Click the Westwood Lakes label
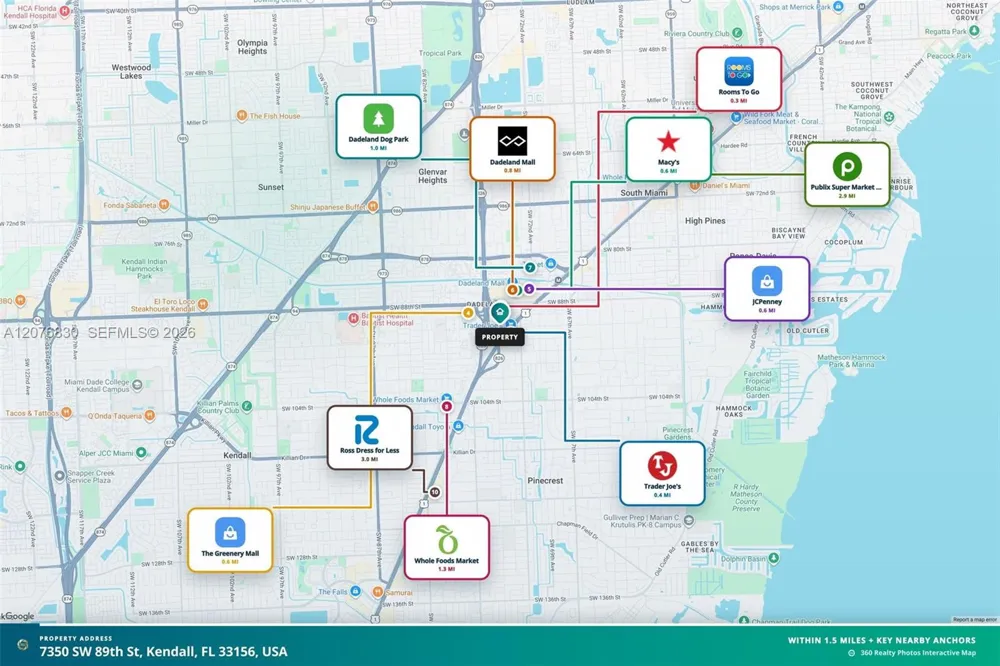 (131, 71)
